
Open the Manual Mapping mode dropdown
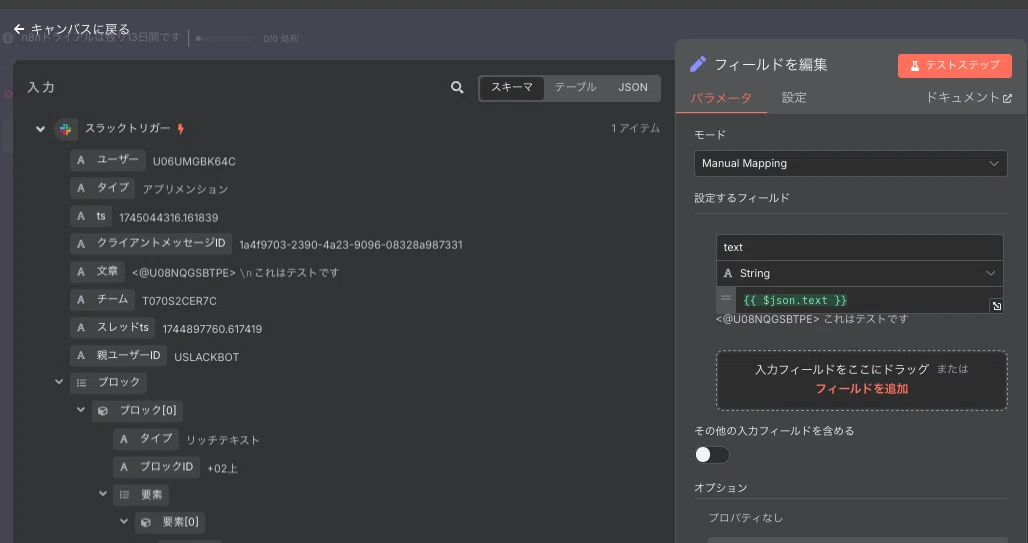click(850, 163)
